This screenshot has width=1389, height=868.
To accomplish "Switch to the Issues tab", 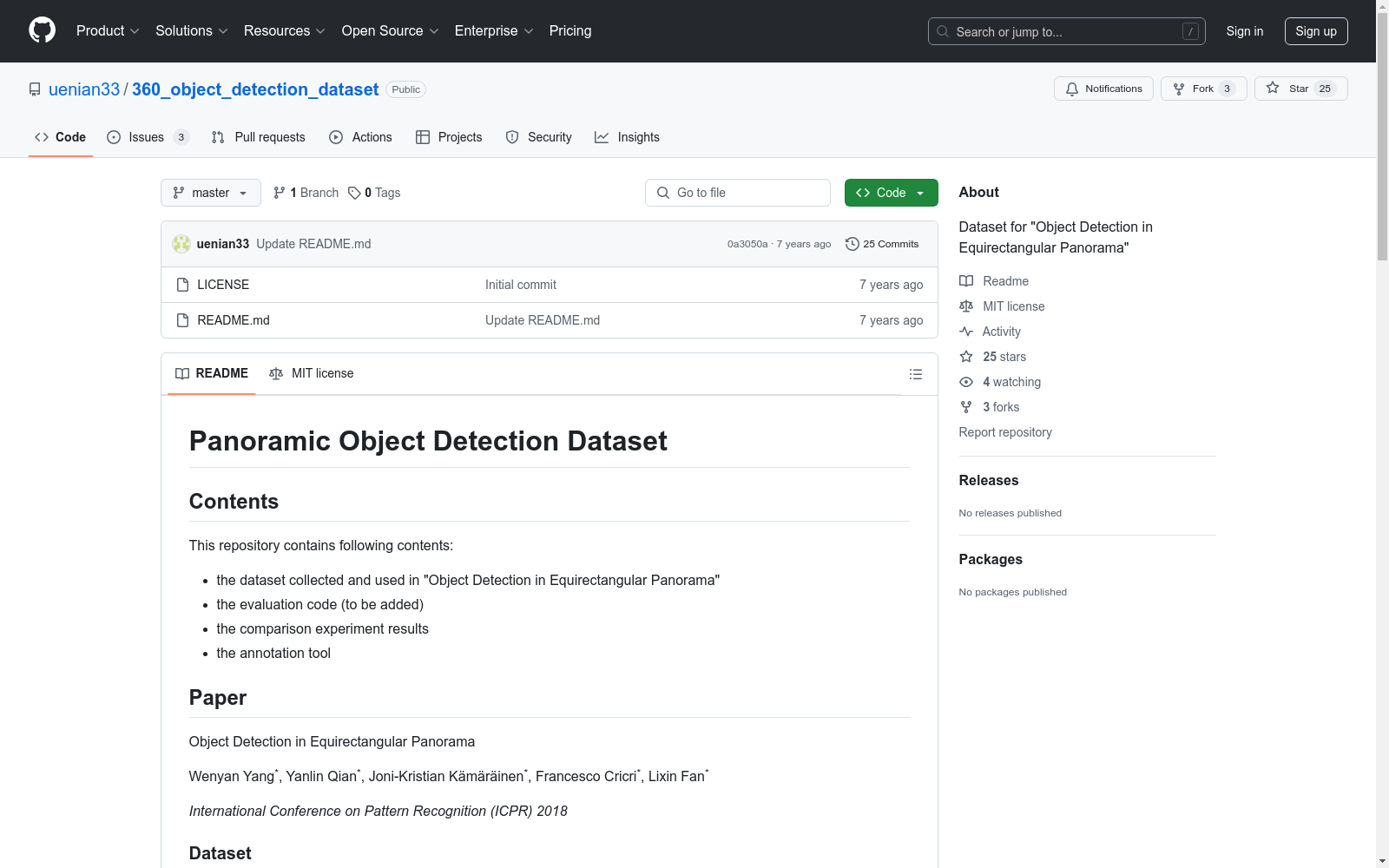I will (x=148, y=137).
